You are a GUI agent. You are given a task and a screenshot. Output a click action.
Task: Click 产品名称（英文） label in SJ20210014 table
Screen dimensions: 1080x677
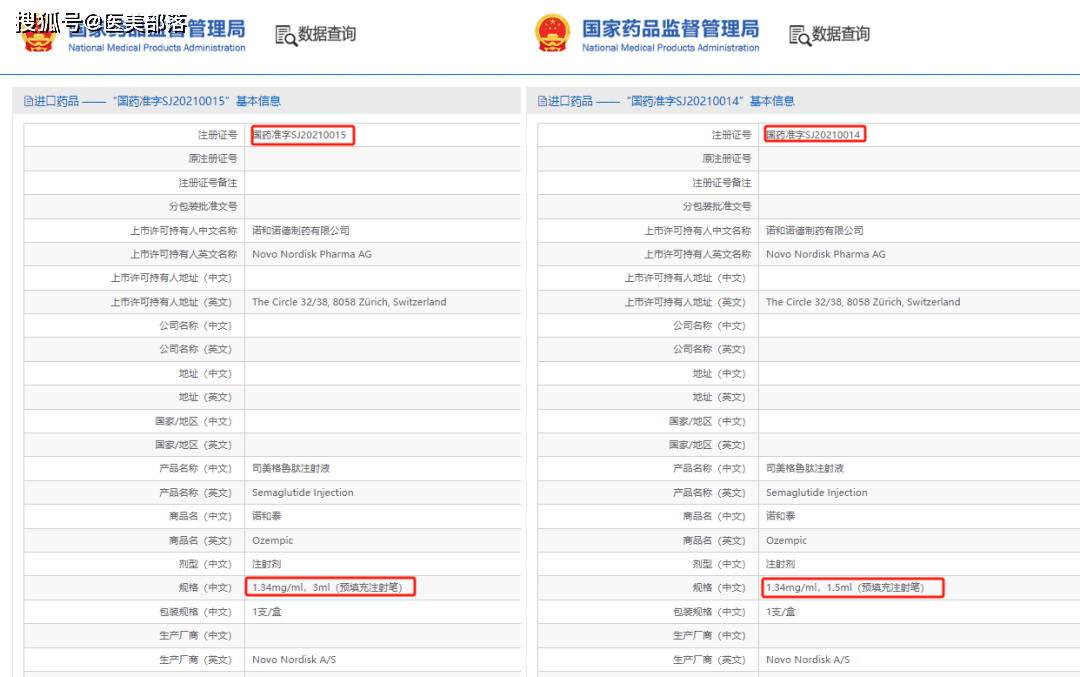coord(712,492)
